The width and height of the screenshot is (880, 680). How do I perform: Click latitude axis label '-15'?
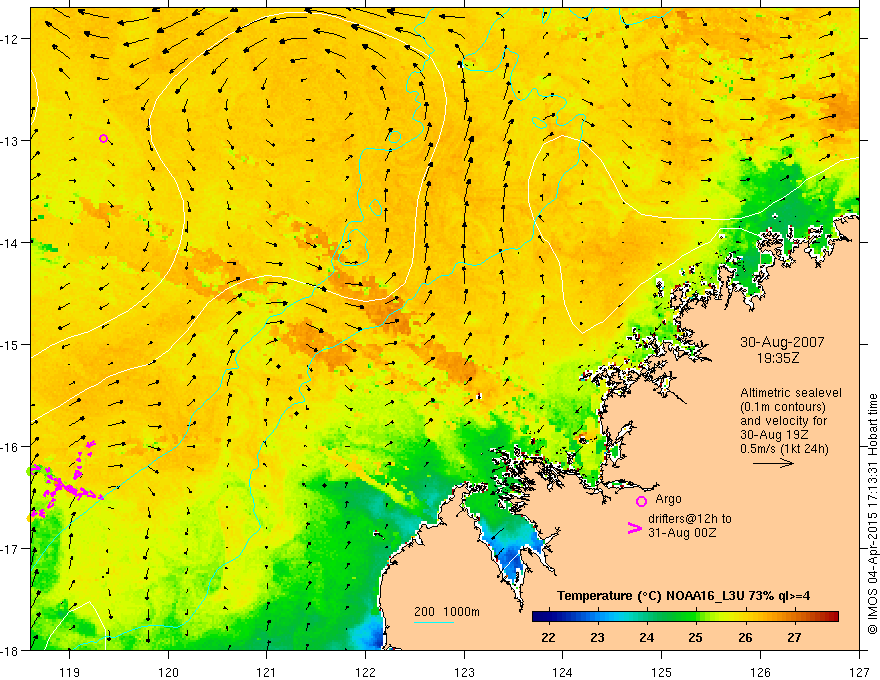coord(11,344)
